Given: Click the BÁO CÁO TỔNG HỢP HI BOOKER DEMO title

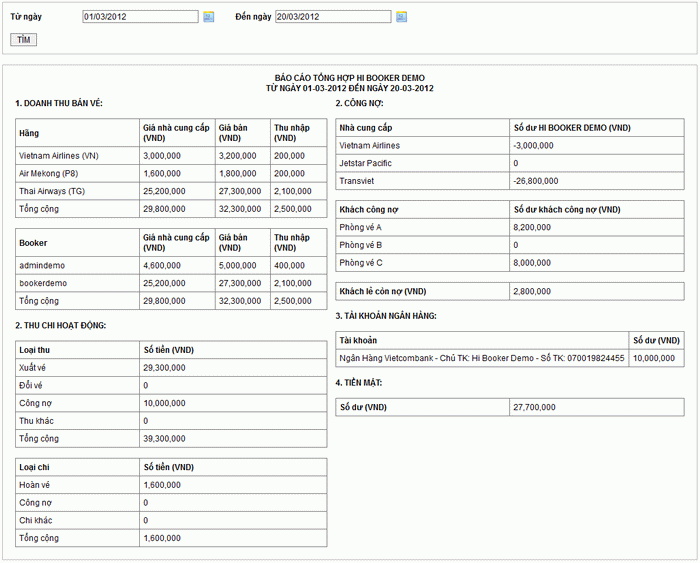Looking at the screenshot, I should coord(350,78).
